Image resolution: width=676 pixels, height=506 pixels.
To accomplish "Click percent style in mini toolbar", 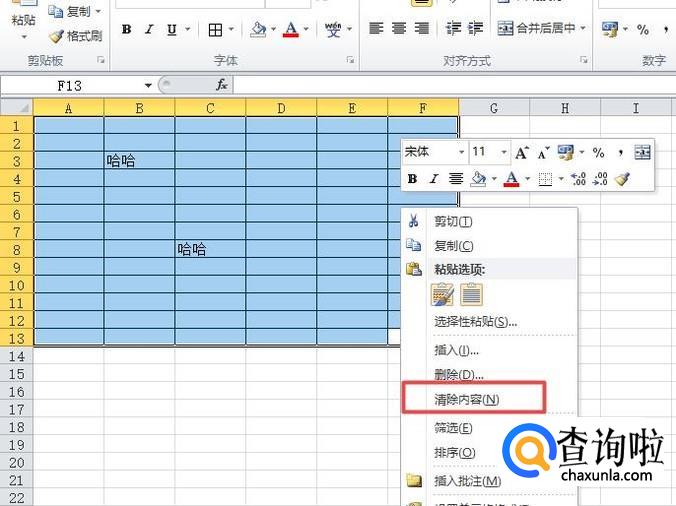I will point(598,152).
